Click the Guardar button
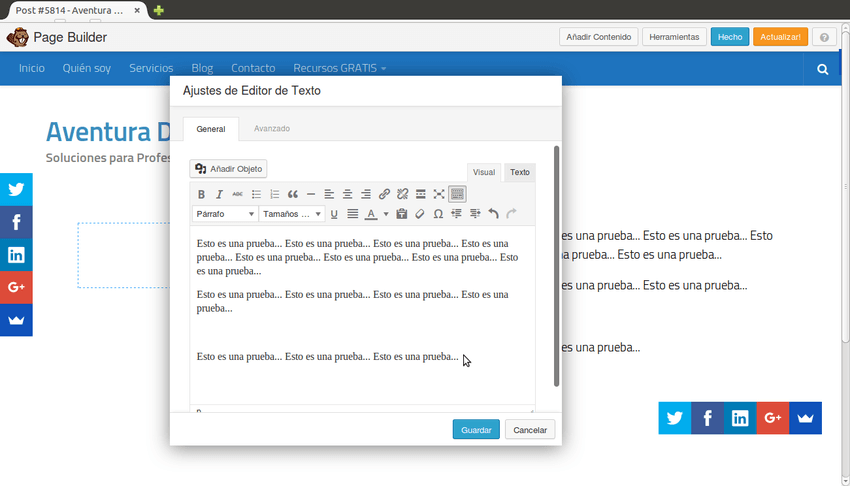This screenshot has height=486, width=850. [x=476, y=430]
